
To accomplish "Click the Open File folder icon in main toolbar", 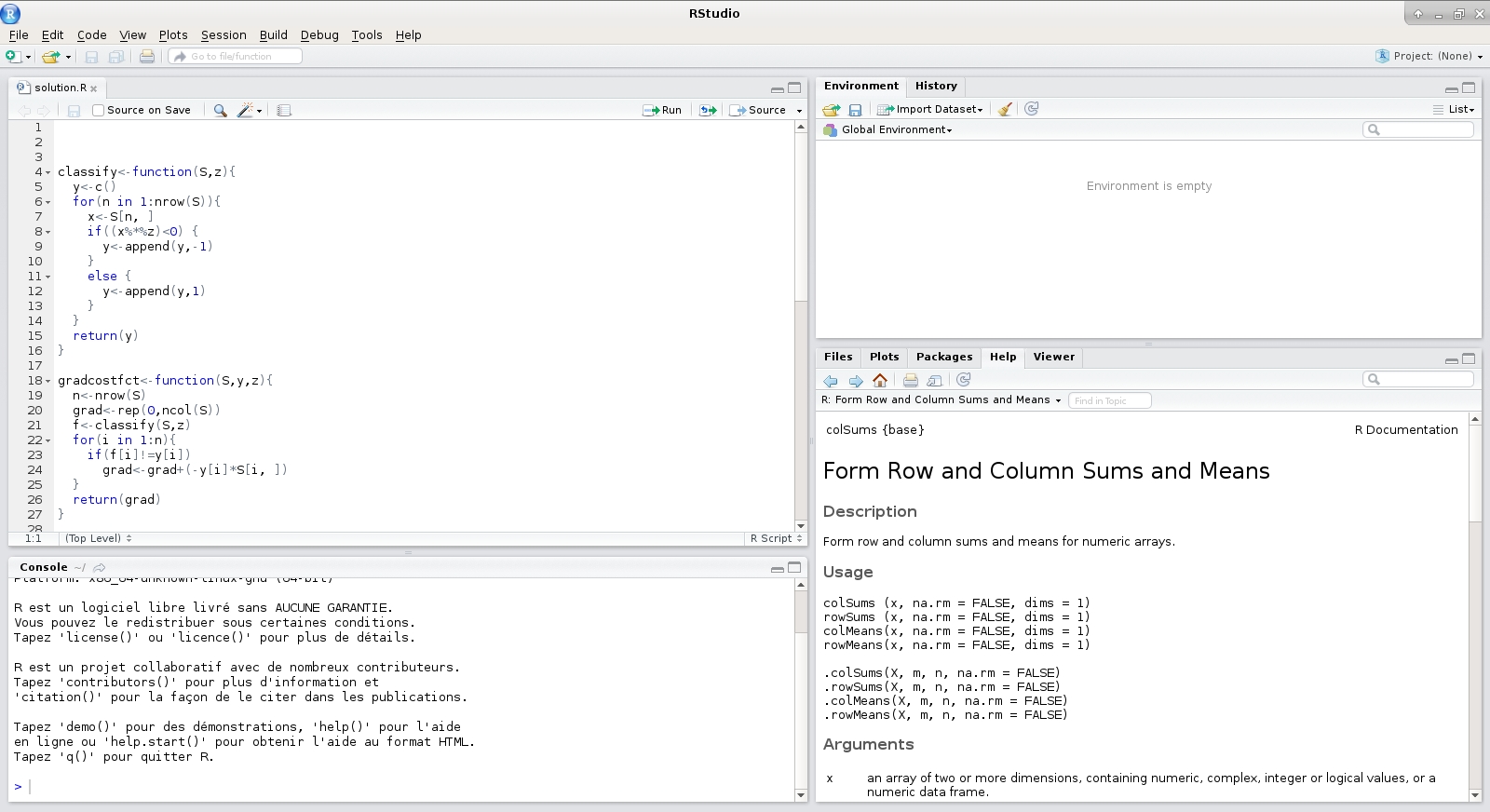I will point(50,57).
